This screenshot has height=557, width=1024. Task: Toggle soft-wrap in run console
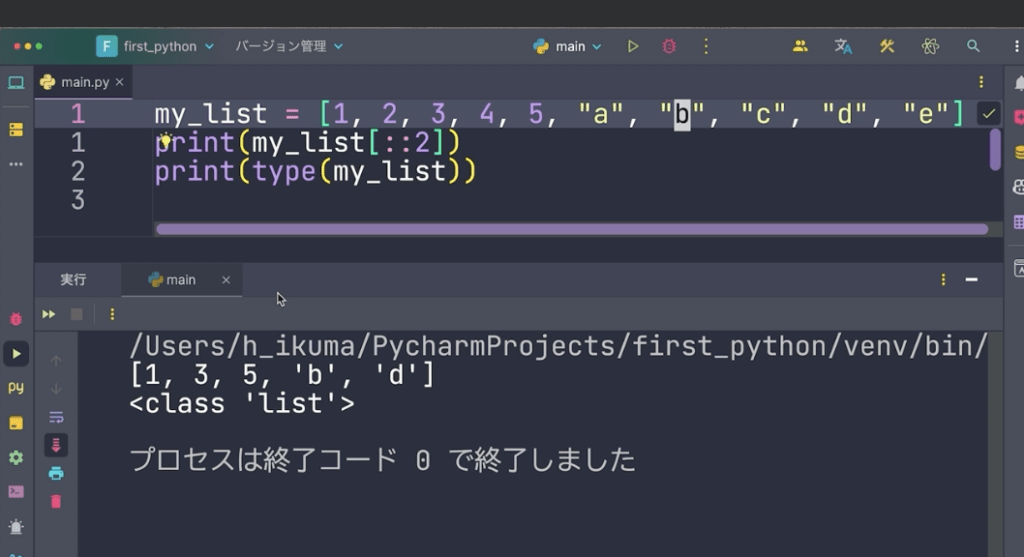coord(56,417)
